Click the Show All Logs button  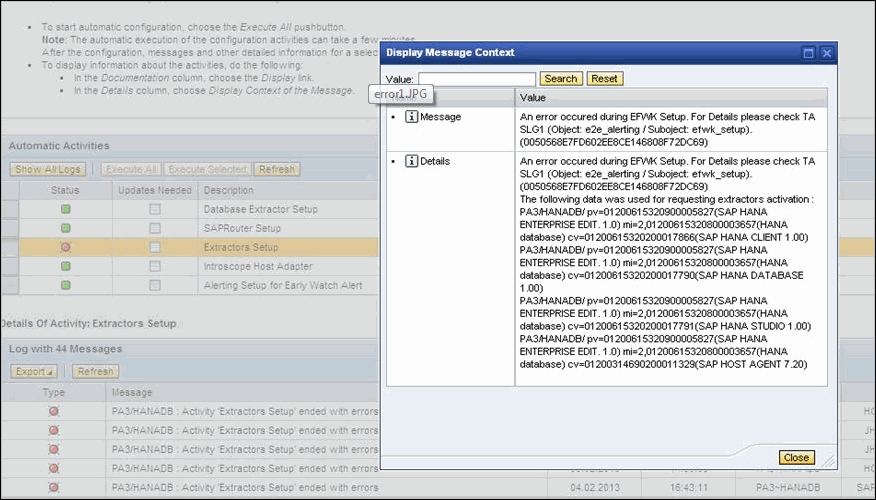pos(47,169)
